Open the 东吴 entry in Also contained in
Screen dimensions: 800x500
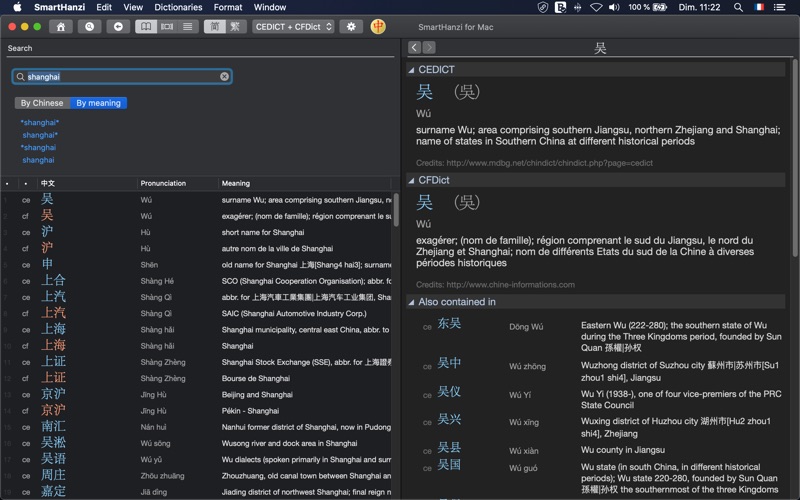[449, 324]
